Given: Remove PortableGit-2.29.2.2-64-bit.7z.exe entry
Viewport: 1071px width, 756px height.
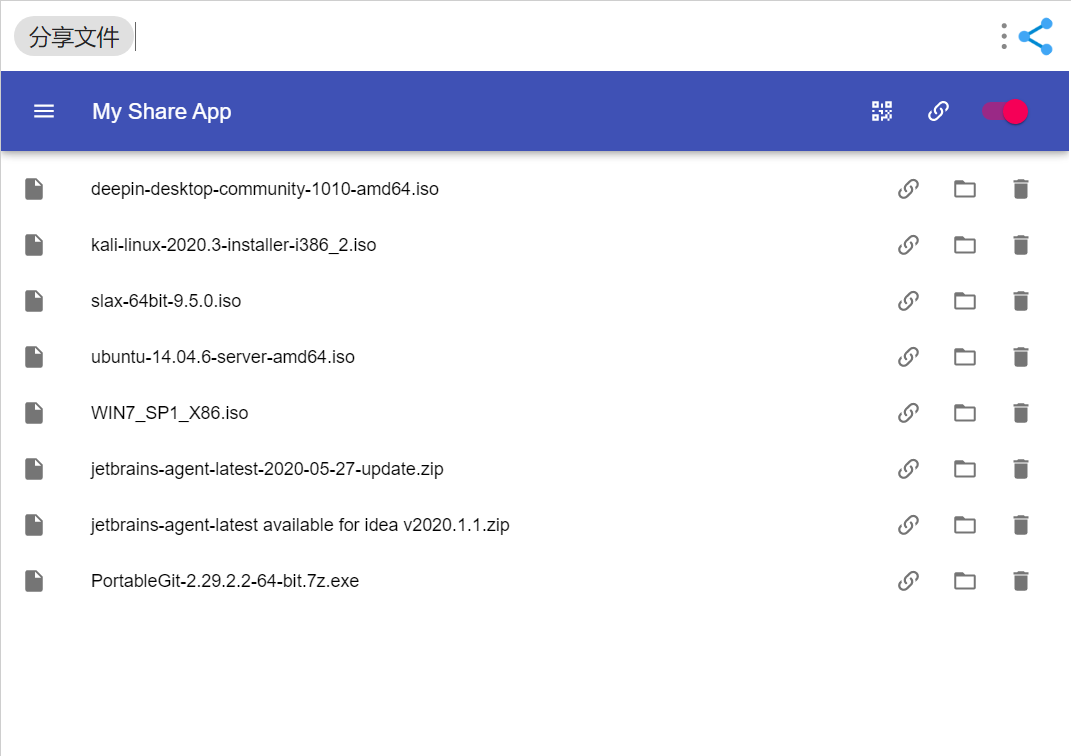Looking at the screenshot, I should coord(1020,581).
